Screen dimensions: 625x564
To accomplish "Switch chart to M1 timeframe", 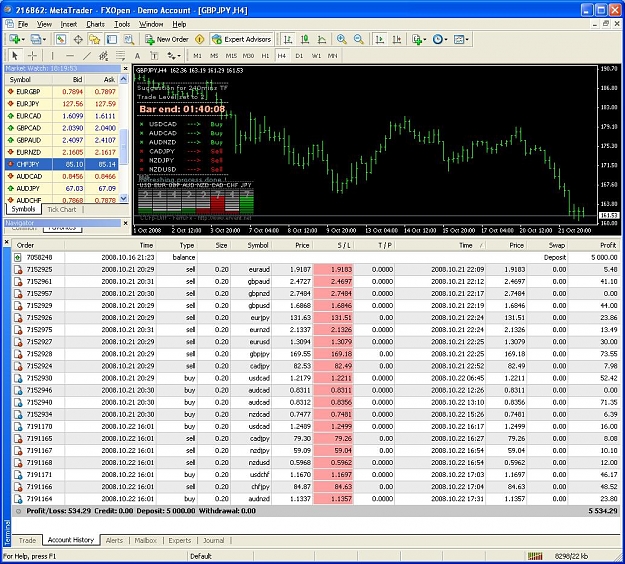I will [x=197, y=56].
